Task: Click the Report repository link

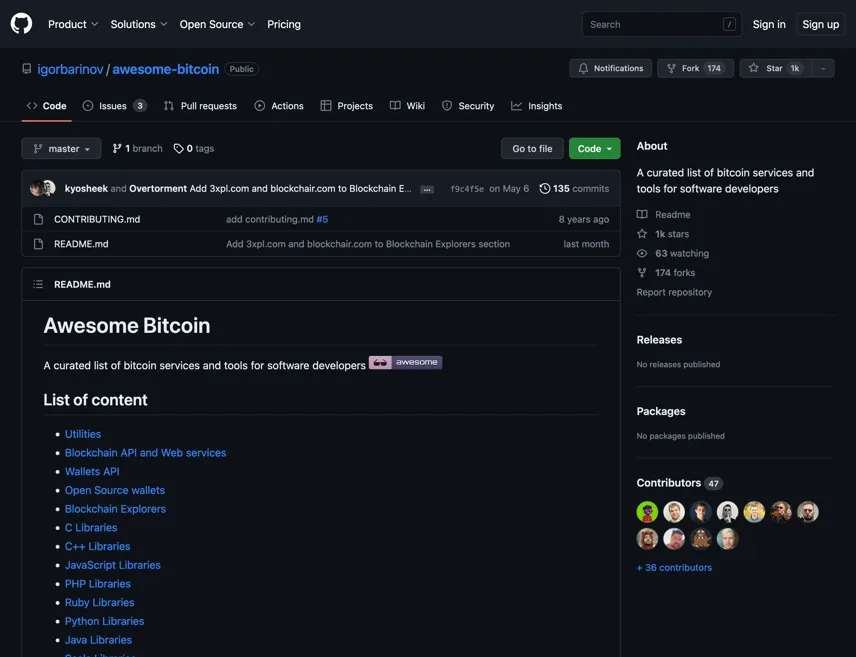Action: 674,292
